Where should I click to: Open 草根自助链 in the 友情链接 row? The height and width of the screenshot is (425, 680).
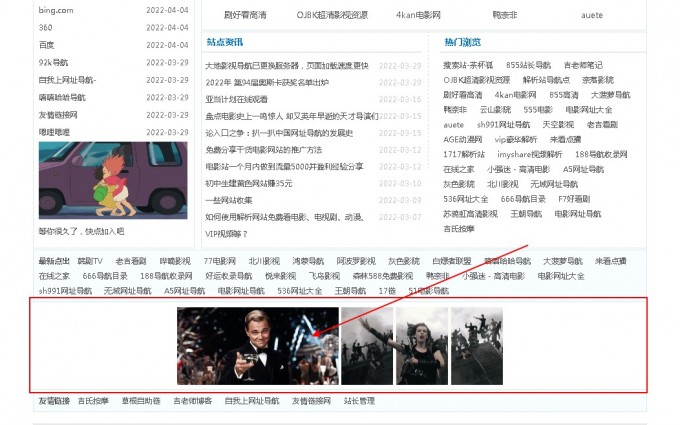[x=141, y=401]
